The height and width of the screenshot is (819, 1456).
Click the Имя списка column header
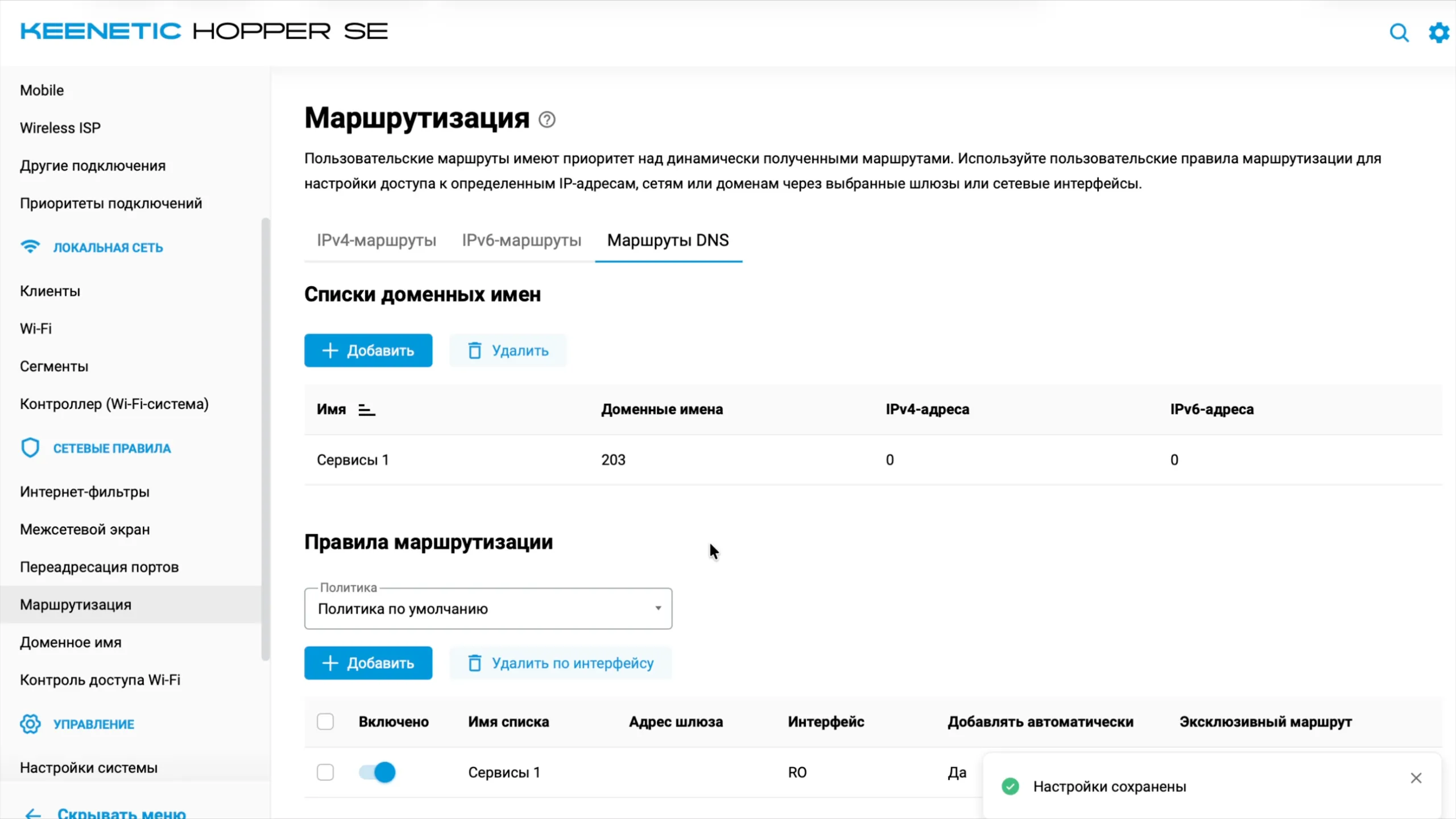click(x=508, y=722)
